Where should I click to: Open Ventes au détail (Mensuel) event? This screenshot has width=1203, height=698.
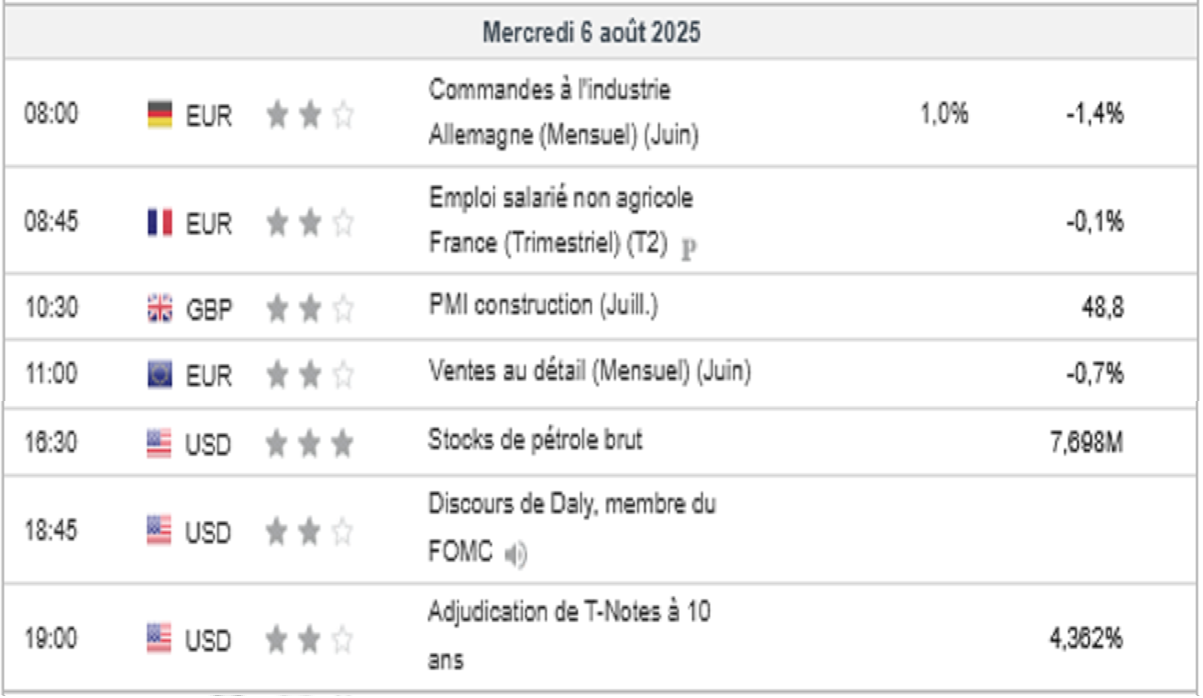pos(589,373)
